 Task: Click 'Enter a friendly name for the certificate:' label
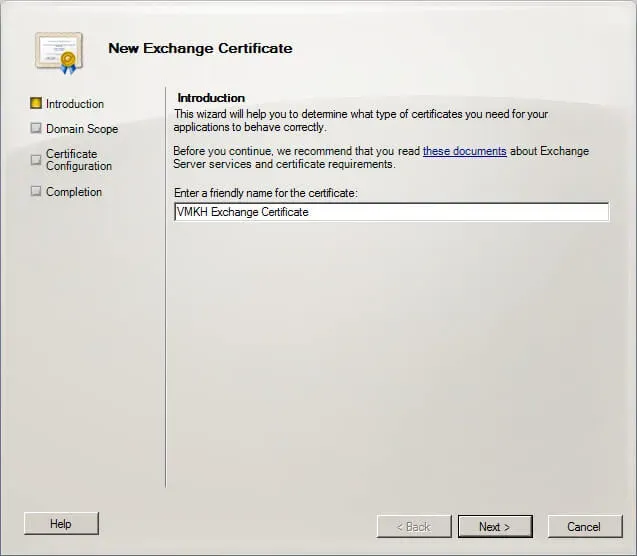[x=266, y=193]
